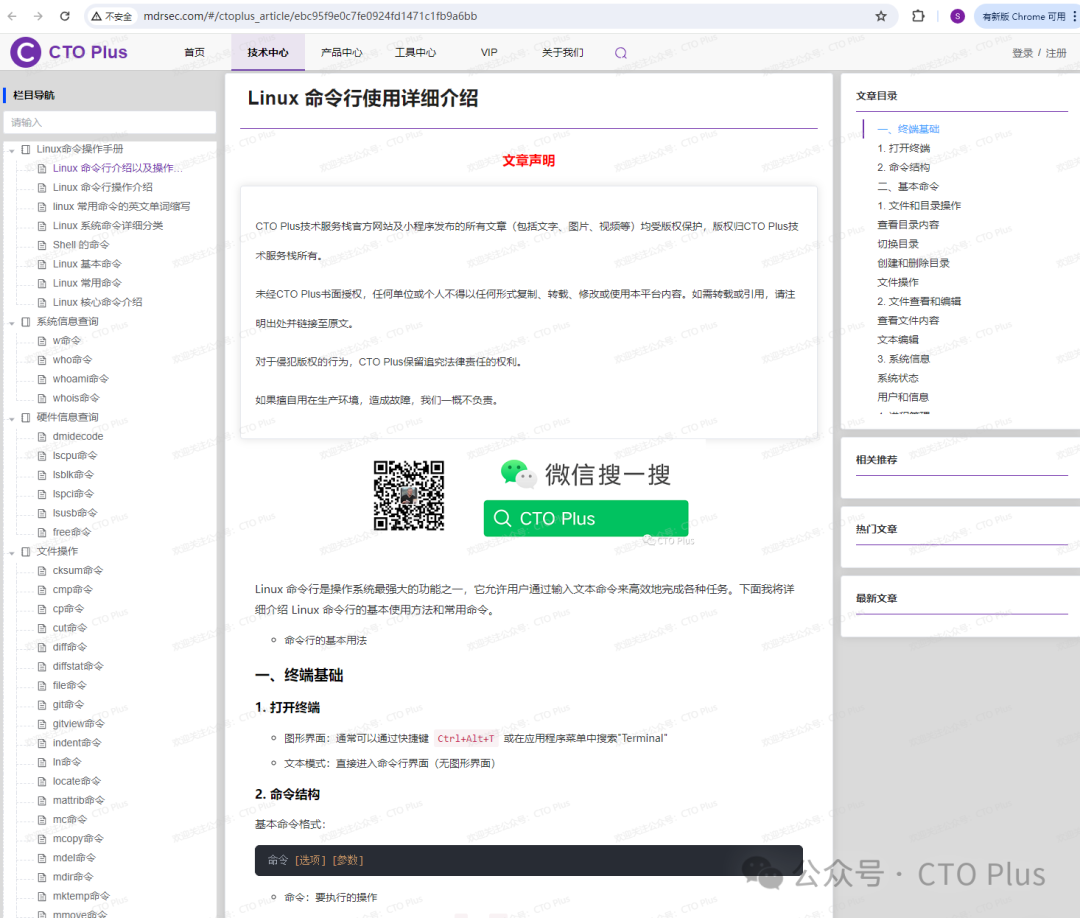Jump to 2. 命令结构 in article directory
This screenshot has width=1080, height=918.
pyautogui.click(x=903, y=167)
